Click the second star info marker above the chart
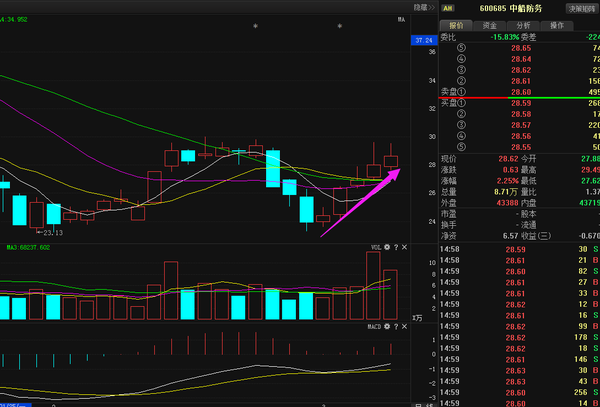Viewport: 600px width, 407px height. tap(339, 26)
